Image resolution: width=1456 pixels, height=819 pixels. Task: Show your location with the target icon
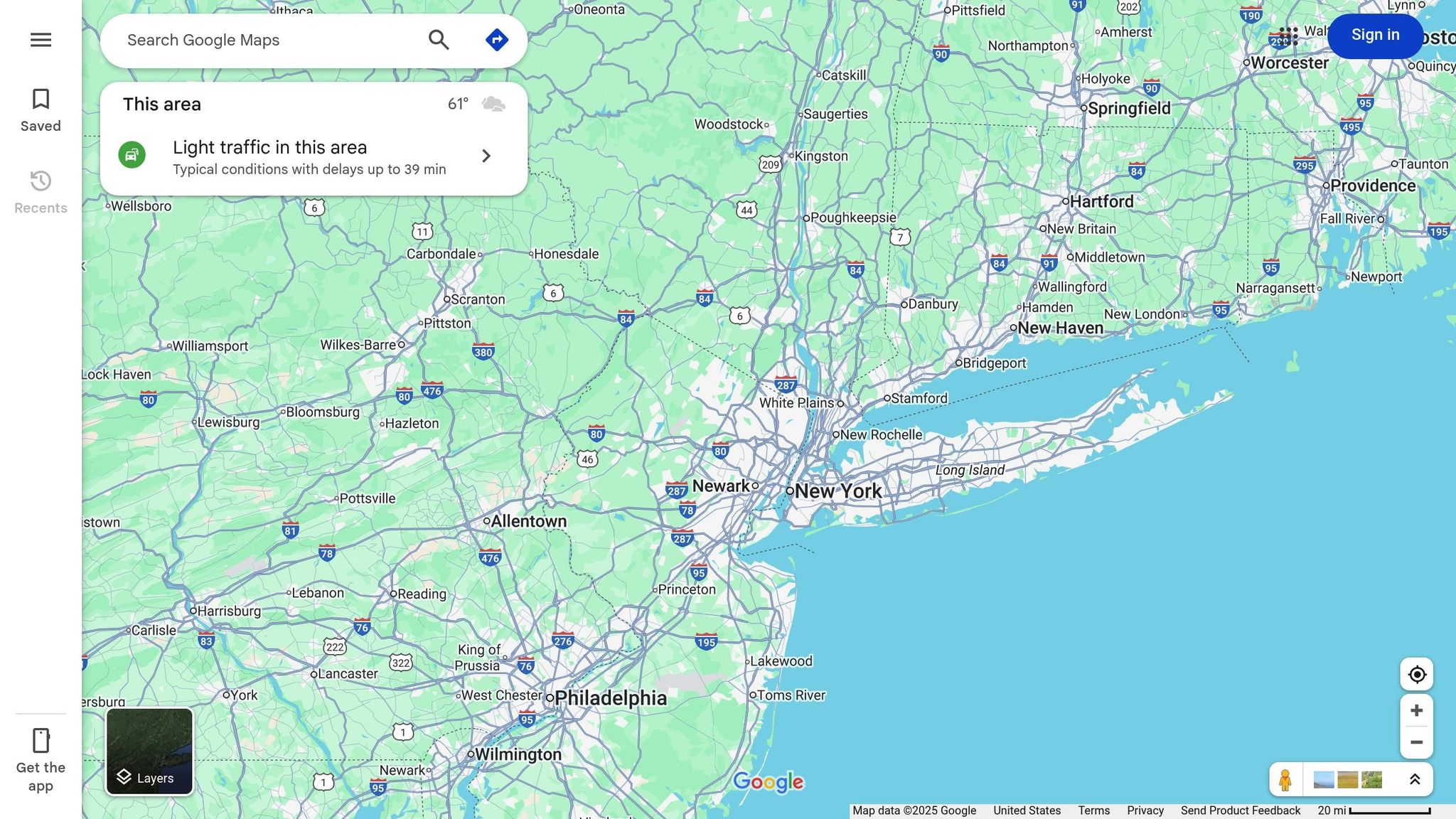1416,674
